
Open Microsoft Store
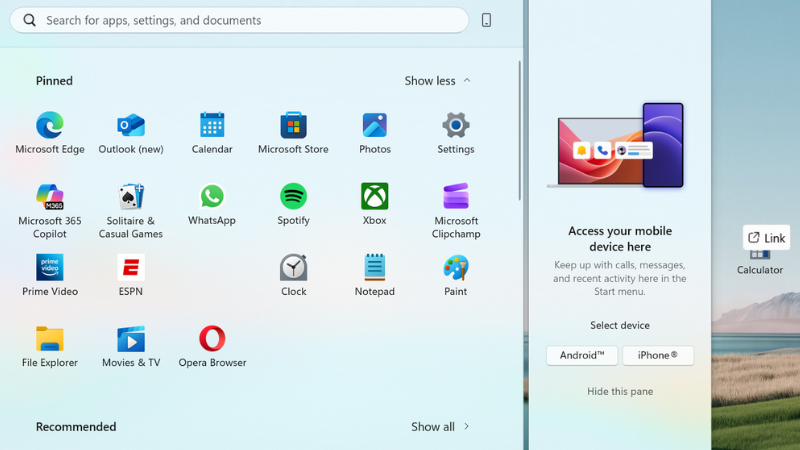[x=293, y=133]
